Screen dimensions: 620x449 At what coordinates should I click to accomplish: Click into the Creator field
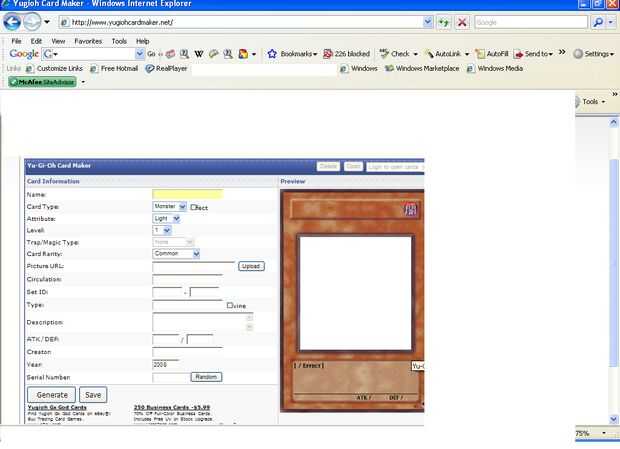click(x=187, y=352)
